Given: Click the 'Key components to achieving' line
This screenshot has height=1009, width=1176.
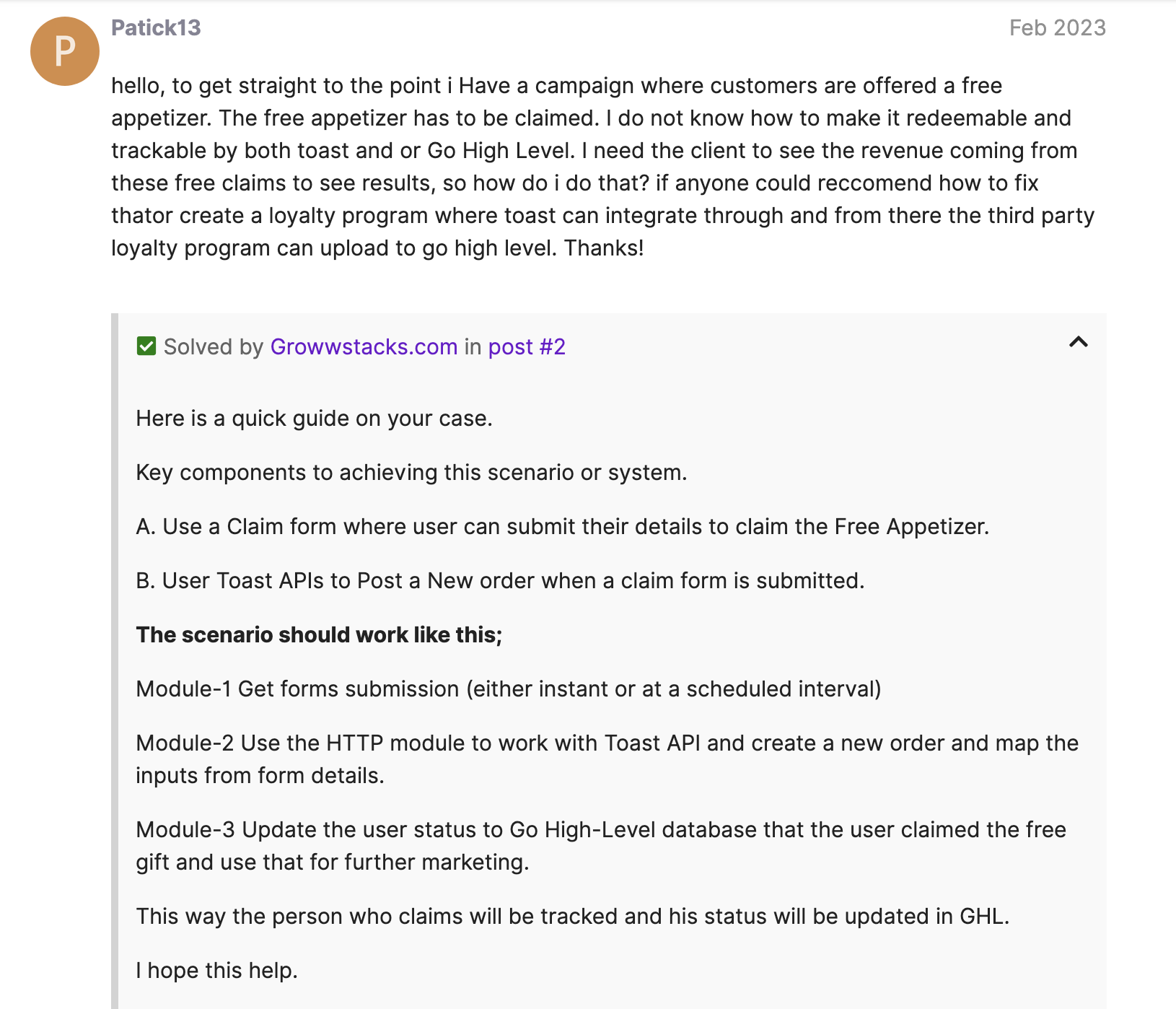Looking at the screenshot, I should 411,473.
